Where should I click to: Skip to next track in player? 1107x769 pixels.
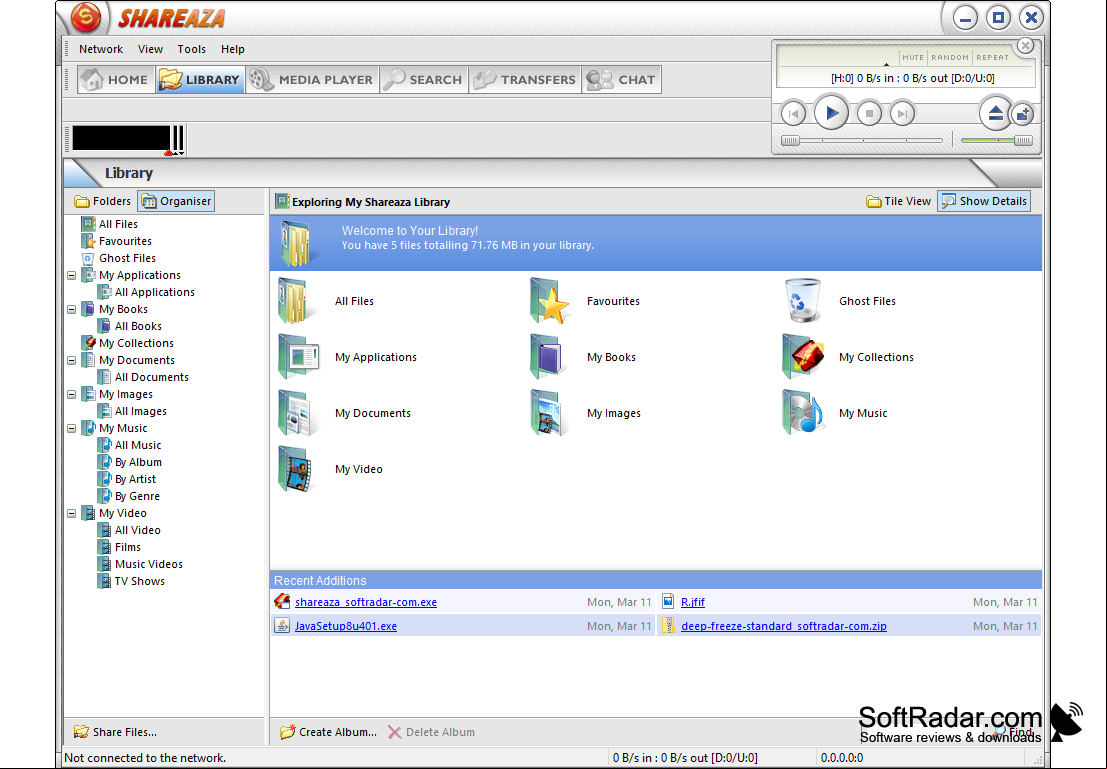(902, 113)
